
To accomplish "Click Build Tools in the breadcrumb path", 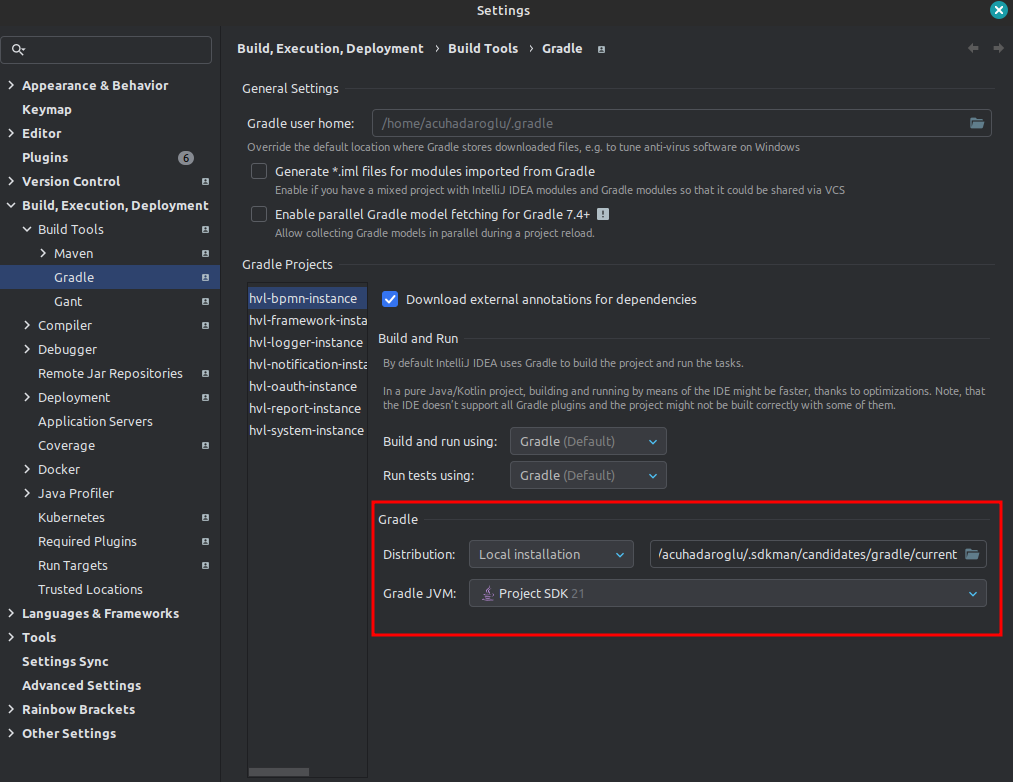I will coord(483,49).
